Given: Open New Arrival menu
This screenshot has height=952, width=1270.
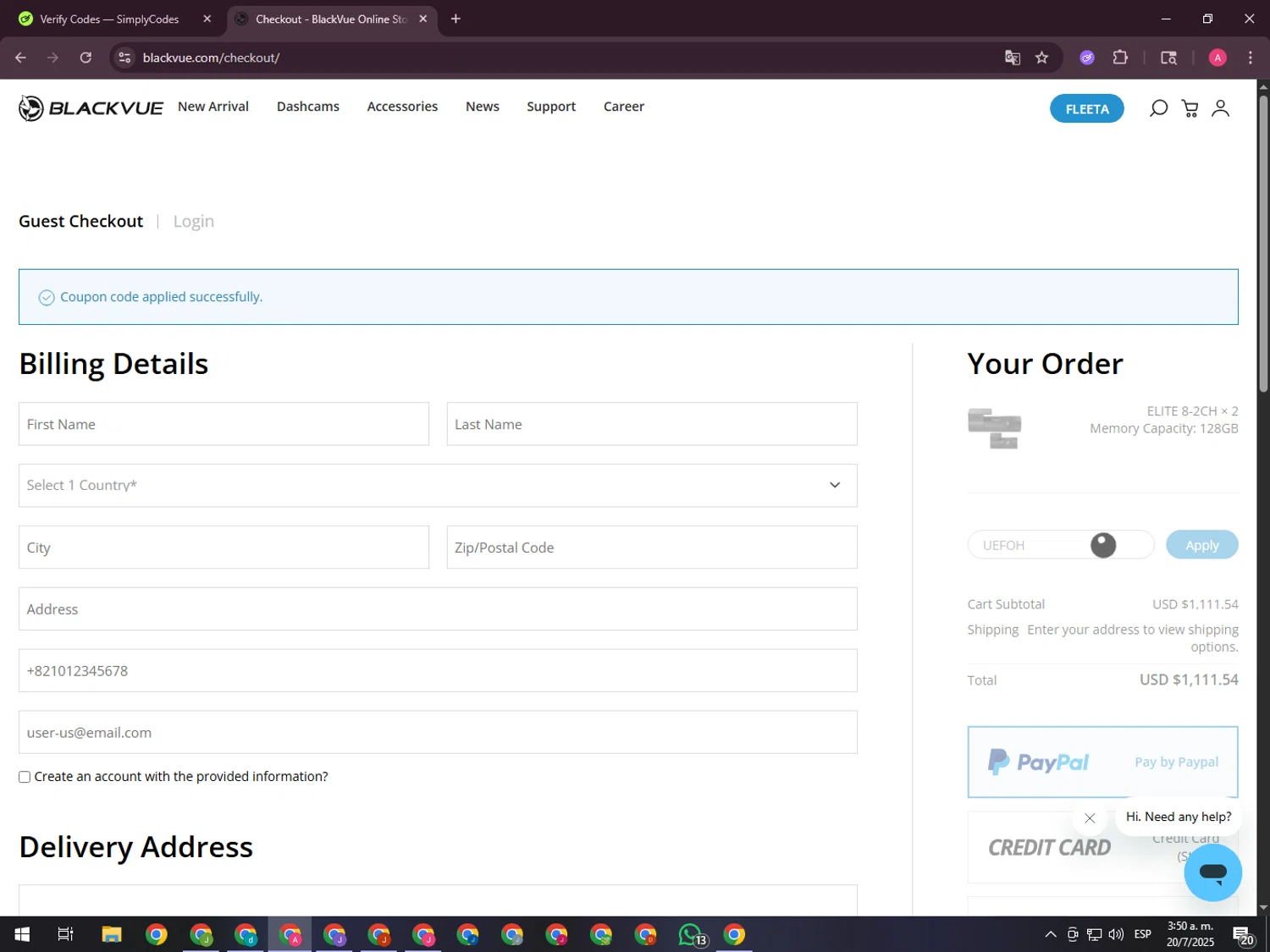Looking at the screenshot, I should (x=213, y=107).
